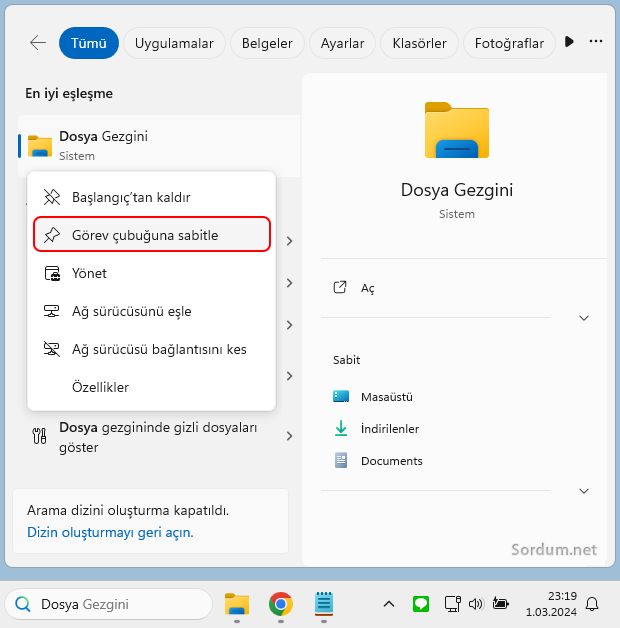Select Ağ sürücüsü bağlantısını kes
The height and width of the screenshot is (628, 620).
(x=151, y=349)
